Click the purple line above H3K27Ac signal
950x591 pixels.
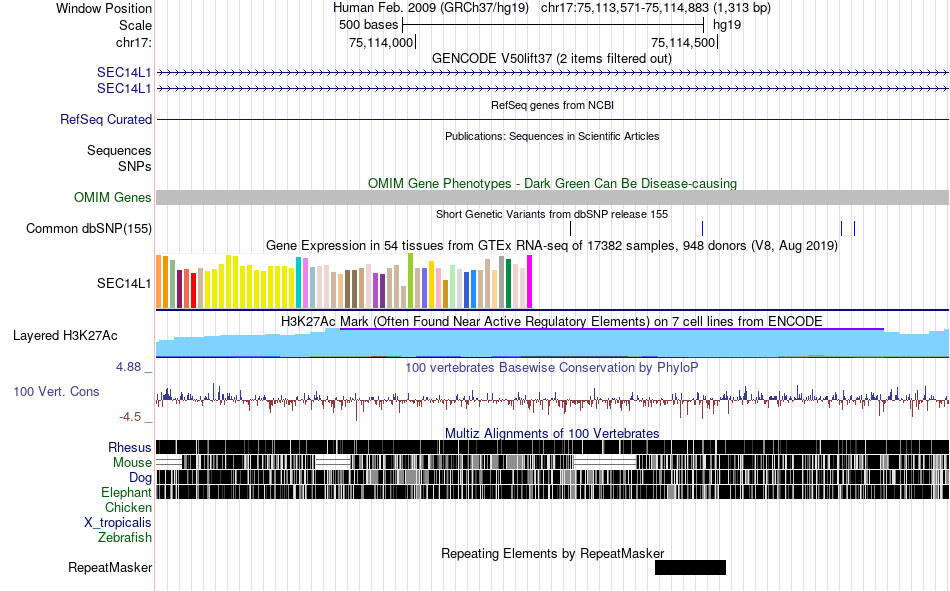coord(612,329)
